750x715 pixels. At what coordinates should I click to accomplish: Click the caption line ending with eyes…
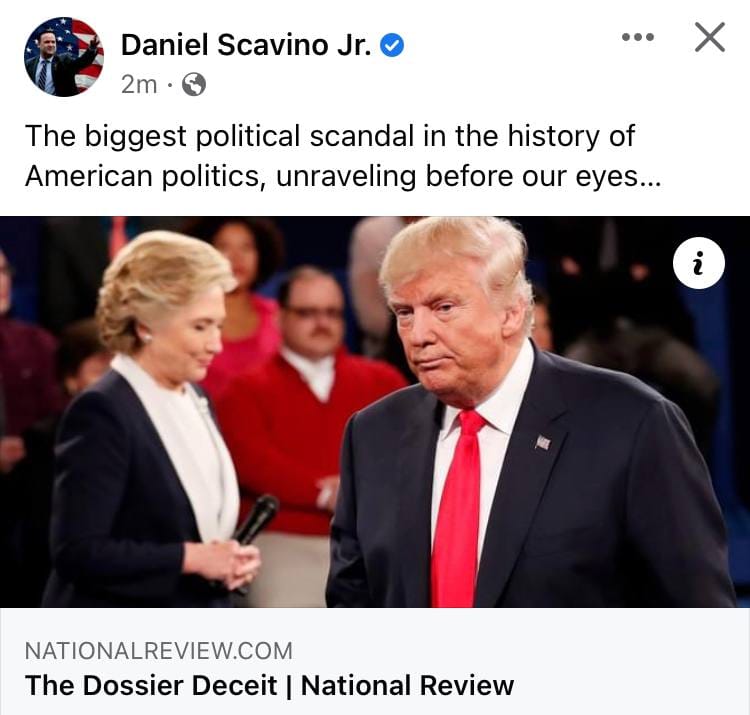[x=343, y=176]
